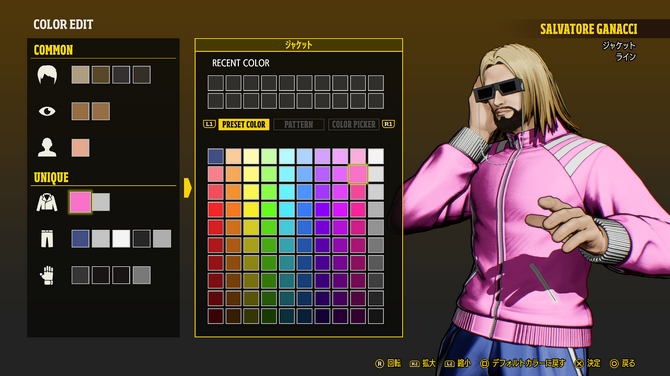Select the gray second jacket swatch
The height and width of the screenshot is (376, 670).
101,202
